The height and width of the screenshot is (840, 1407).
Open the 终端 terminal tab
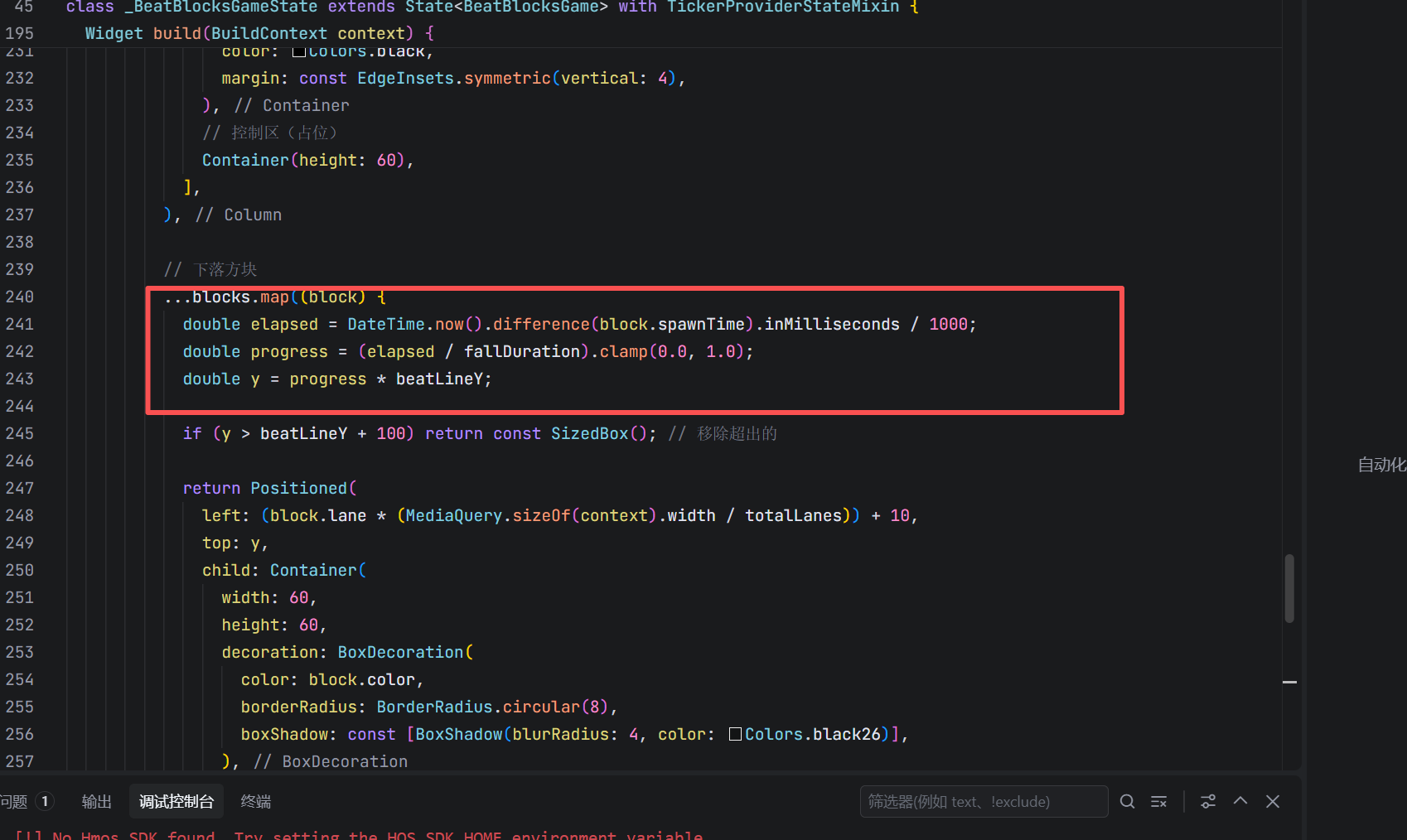tap(256, 801)
